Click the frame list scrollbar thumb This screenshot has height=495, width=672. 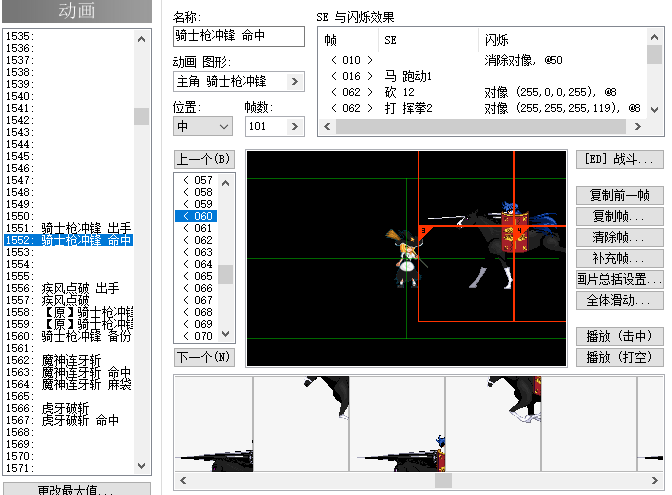click(x=226, y=274)
